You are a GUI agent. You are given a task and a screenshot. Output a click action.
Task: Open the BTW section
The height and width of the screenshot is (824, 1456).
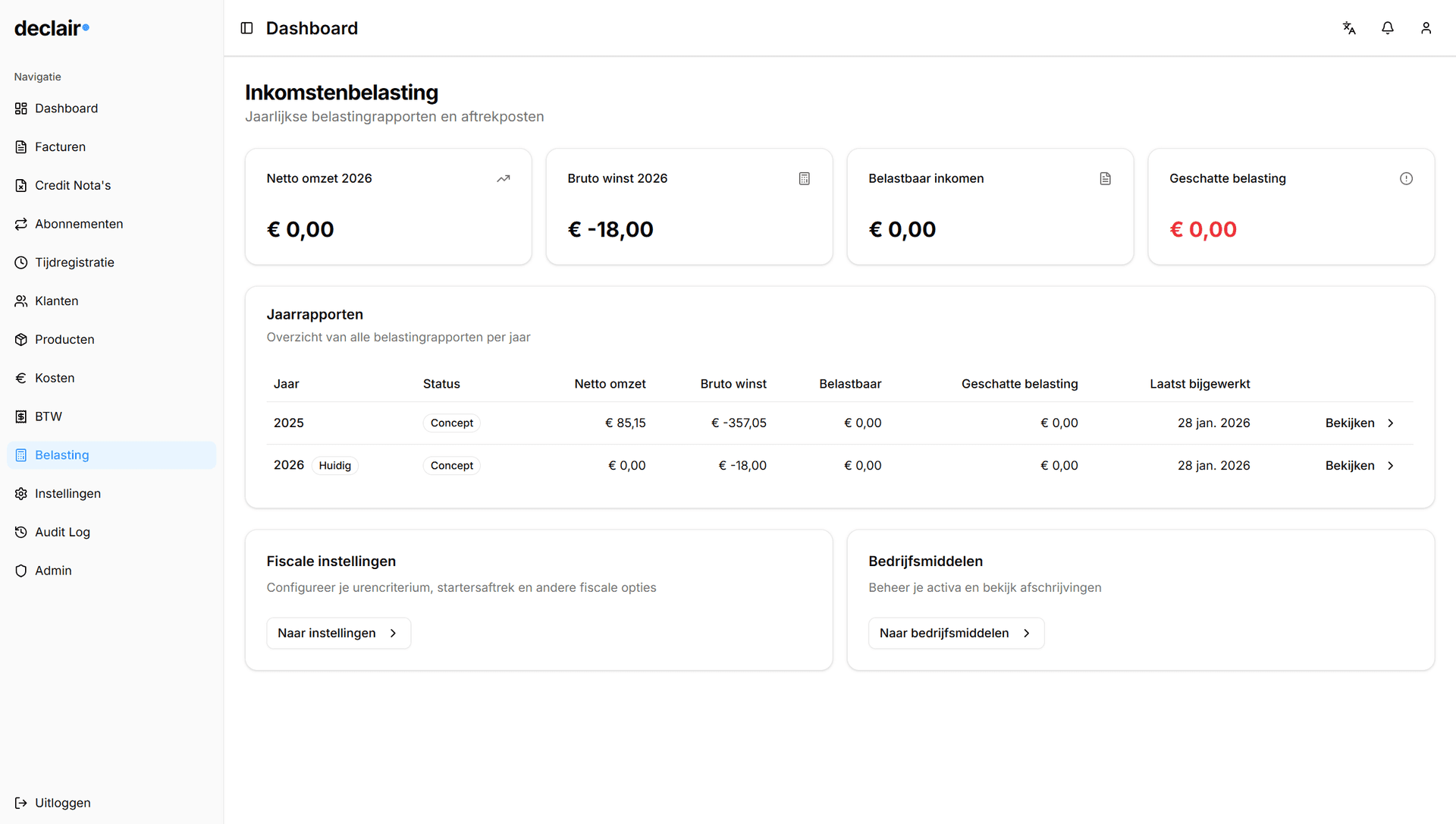(x=111, y=417)
